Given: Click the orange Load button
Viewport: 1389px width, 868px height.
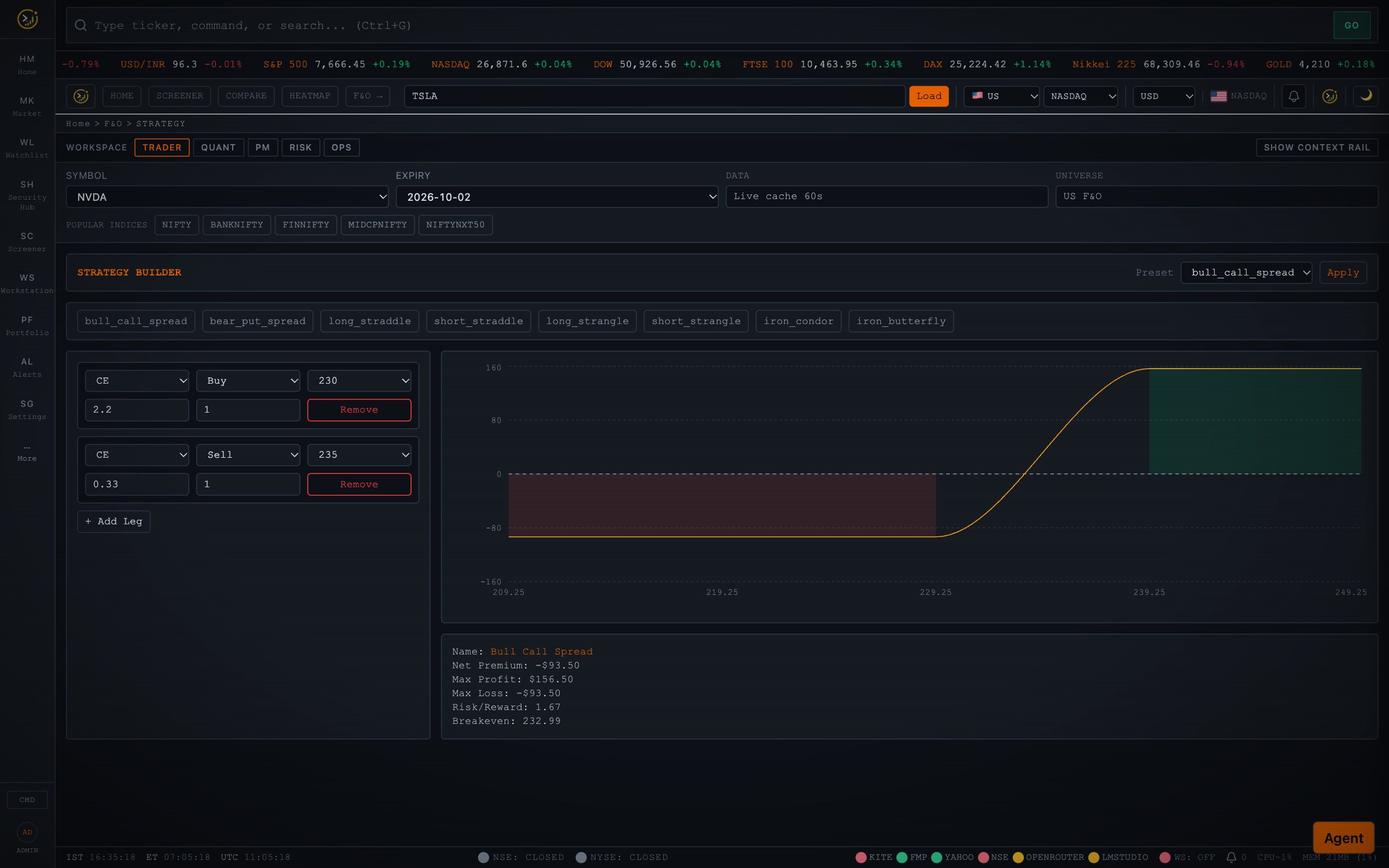Looking at the screenshot, I should click(929, 96).
